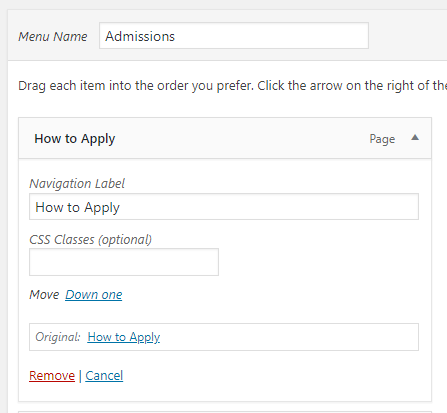Click the Move label text
Image resolution: width=447 pixels, height=413 pixels.
tap(44, 295)
